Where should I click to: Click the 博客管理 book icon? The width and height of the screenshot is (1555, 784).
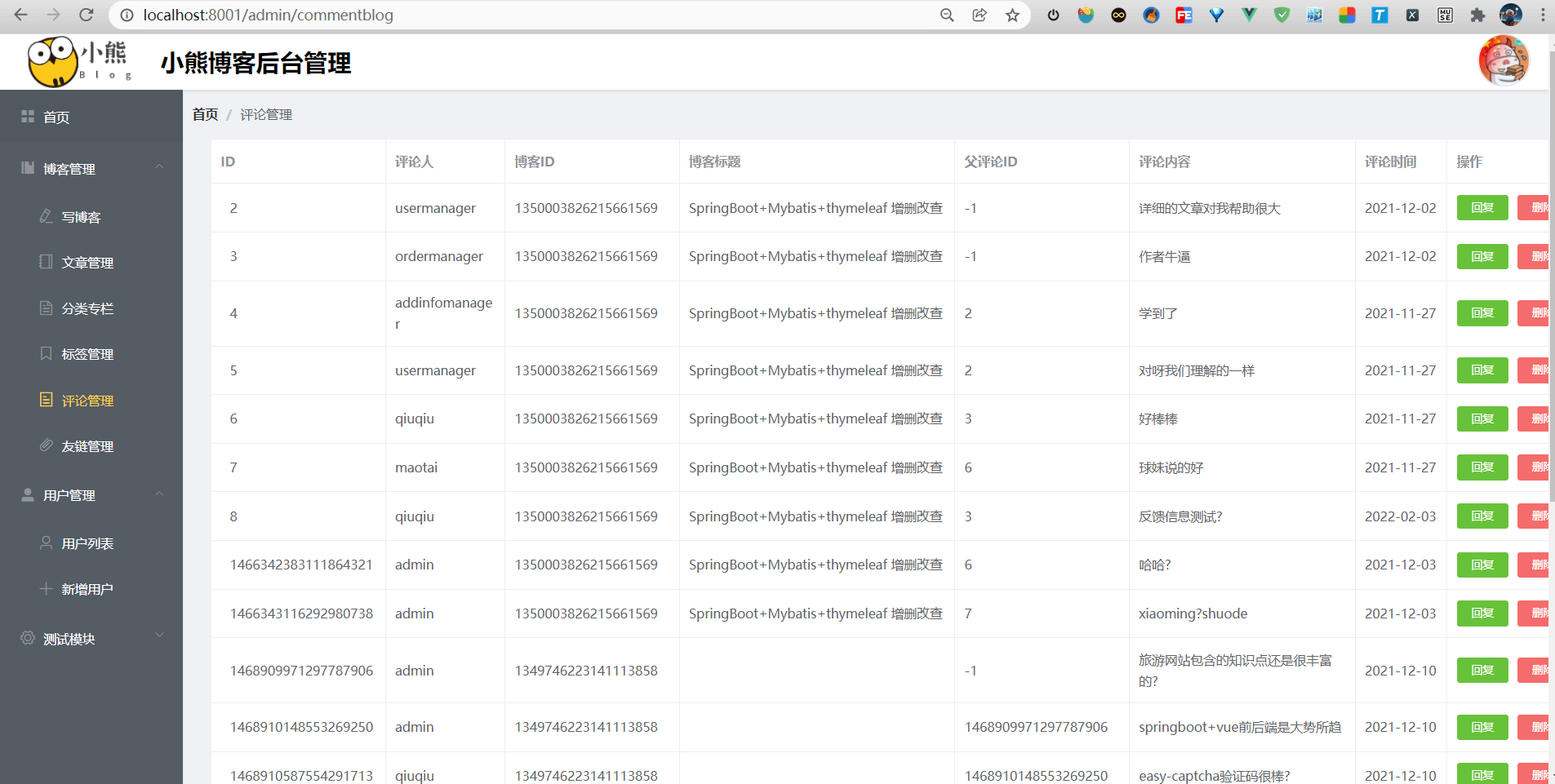(28, 168)
